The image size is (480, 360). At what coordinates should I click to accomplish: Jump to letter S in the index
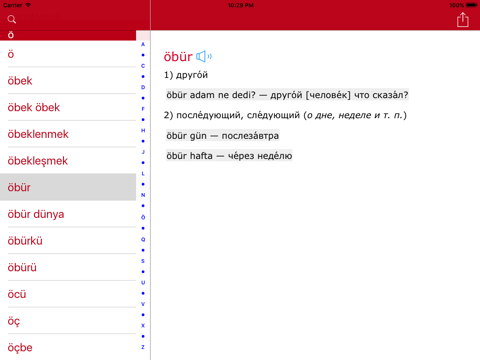point(143,261)
